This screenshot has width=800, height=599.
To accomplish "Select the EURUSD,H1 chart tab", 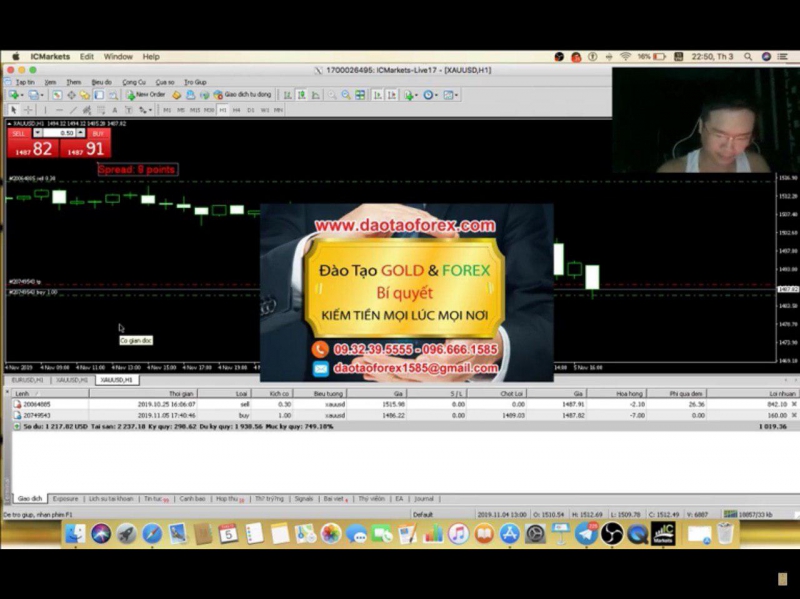I will pos(27,380).
